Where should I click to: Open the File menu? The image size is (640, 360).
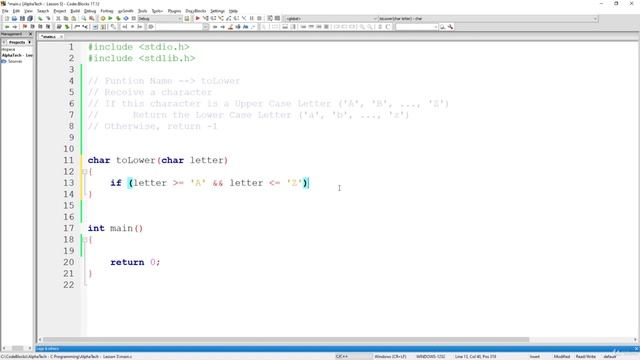[5, 11]
